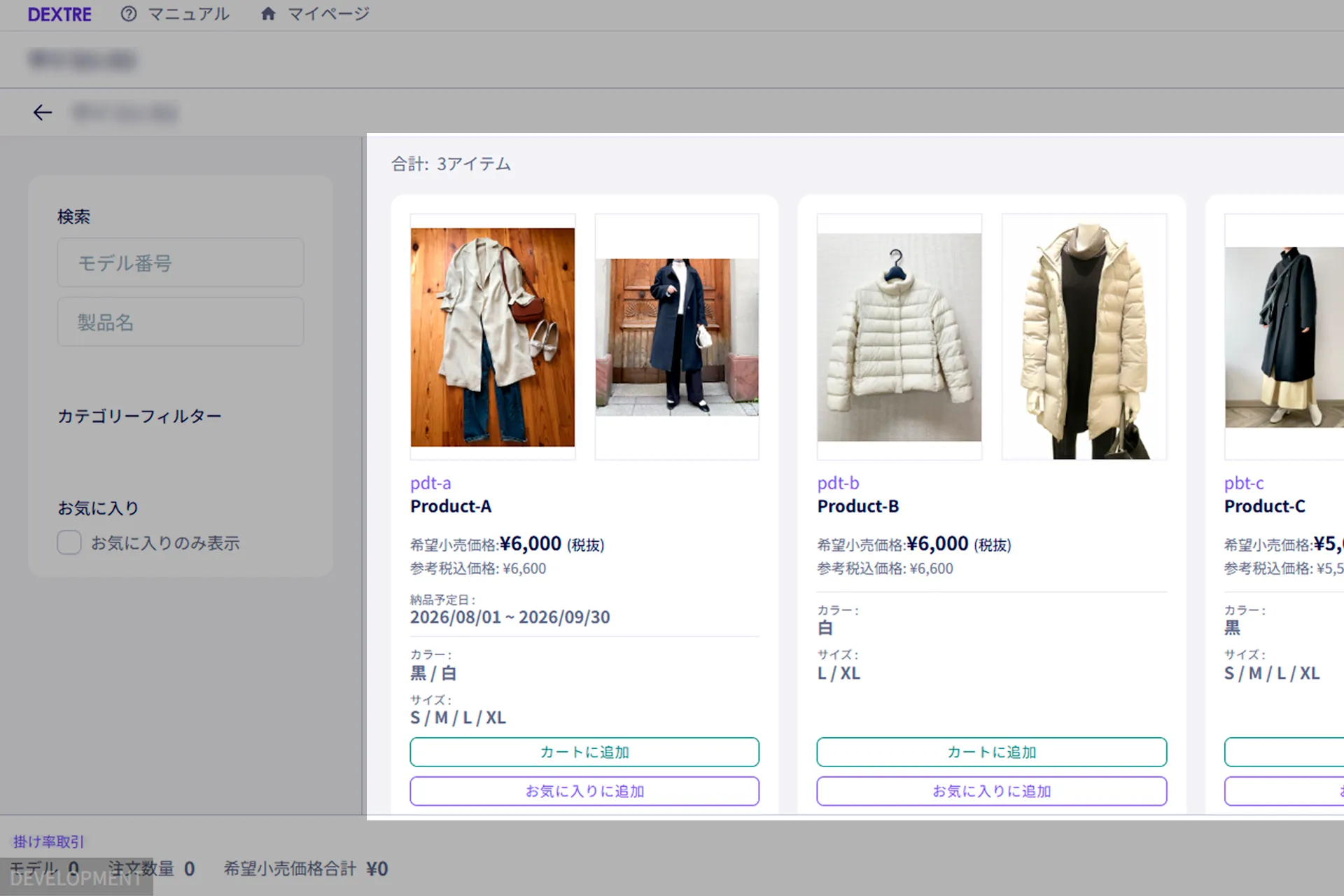This screenshot has height=896, width=1344.
Task: Open the pdt-a model link
Action: [430, 483]
